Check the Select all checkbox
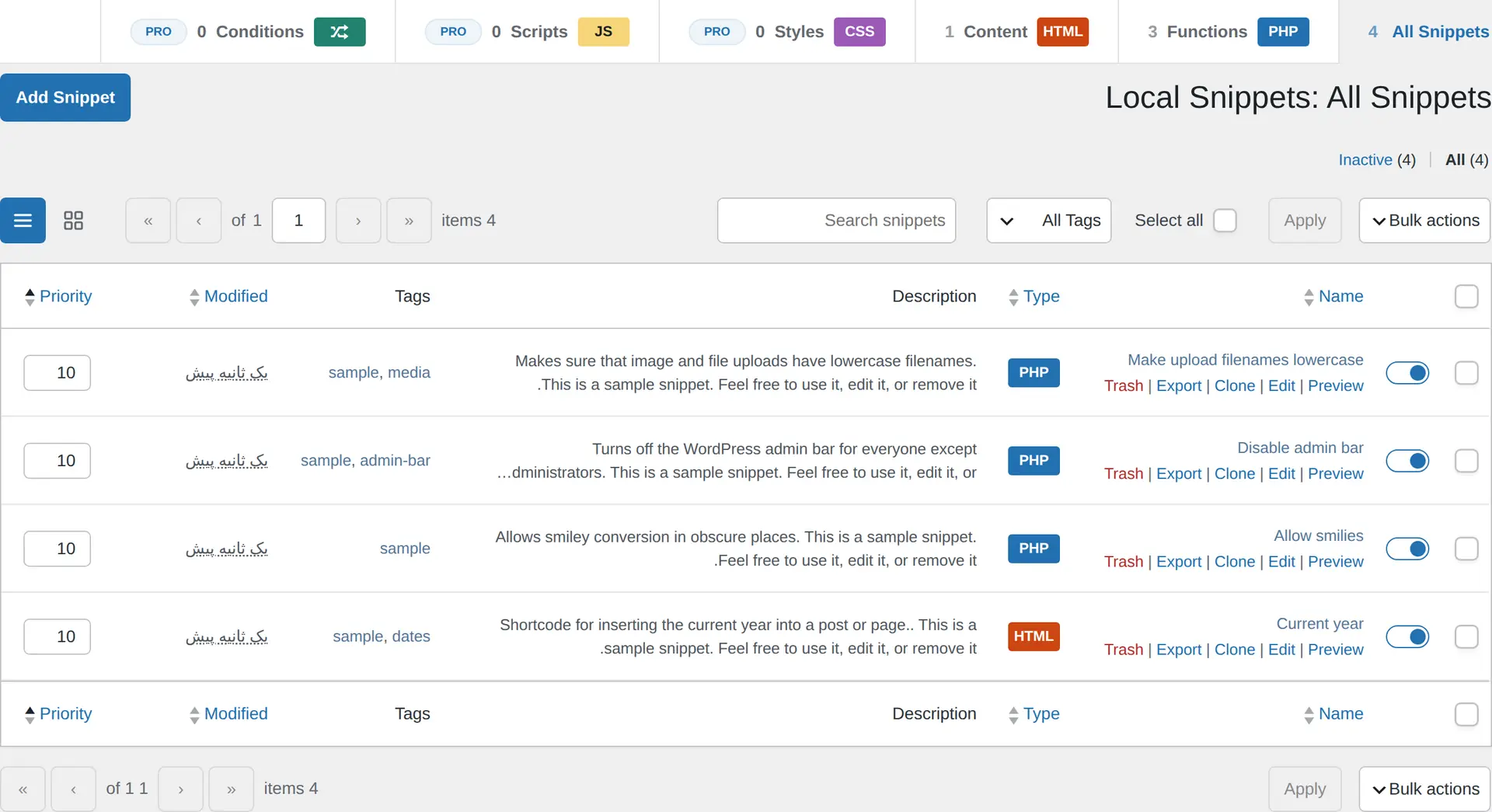 pos(1225,221)
